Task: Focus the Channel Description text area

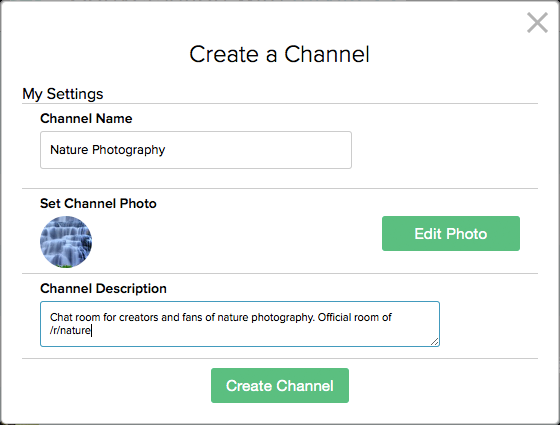Action: pyautogui.click(x=240, y=324)
